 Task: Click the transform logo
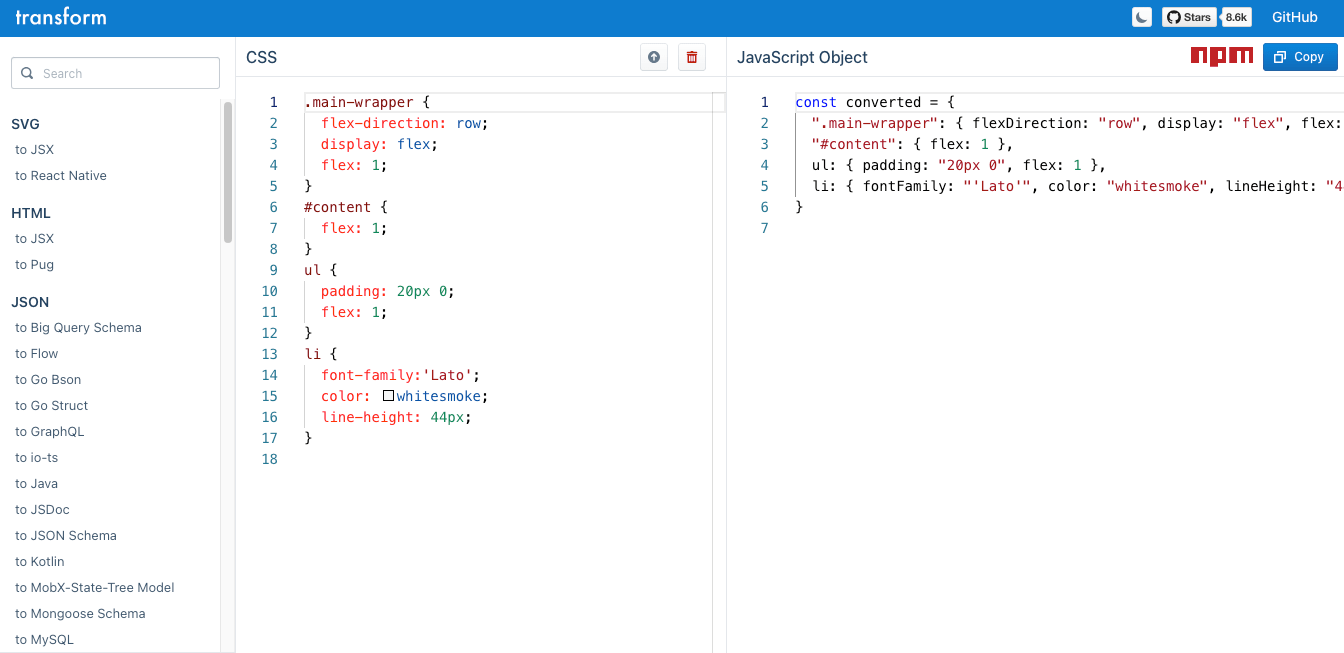(61, 17)
